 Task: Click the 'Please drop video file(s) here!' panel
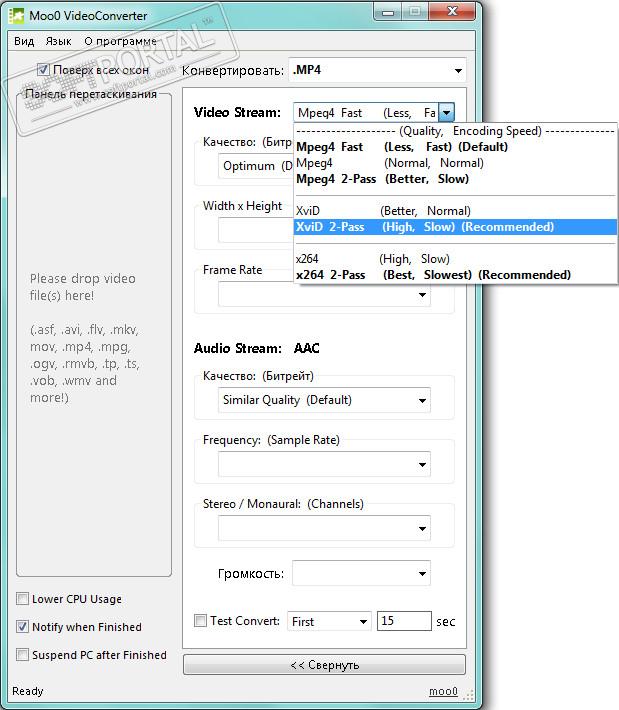click(x=94, y=335)
